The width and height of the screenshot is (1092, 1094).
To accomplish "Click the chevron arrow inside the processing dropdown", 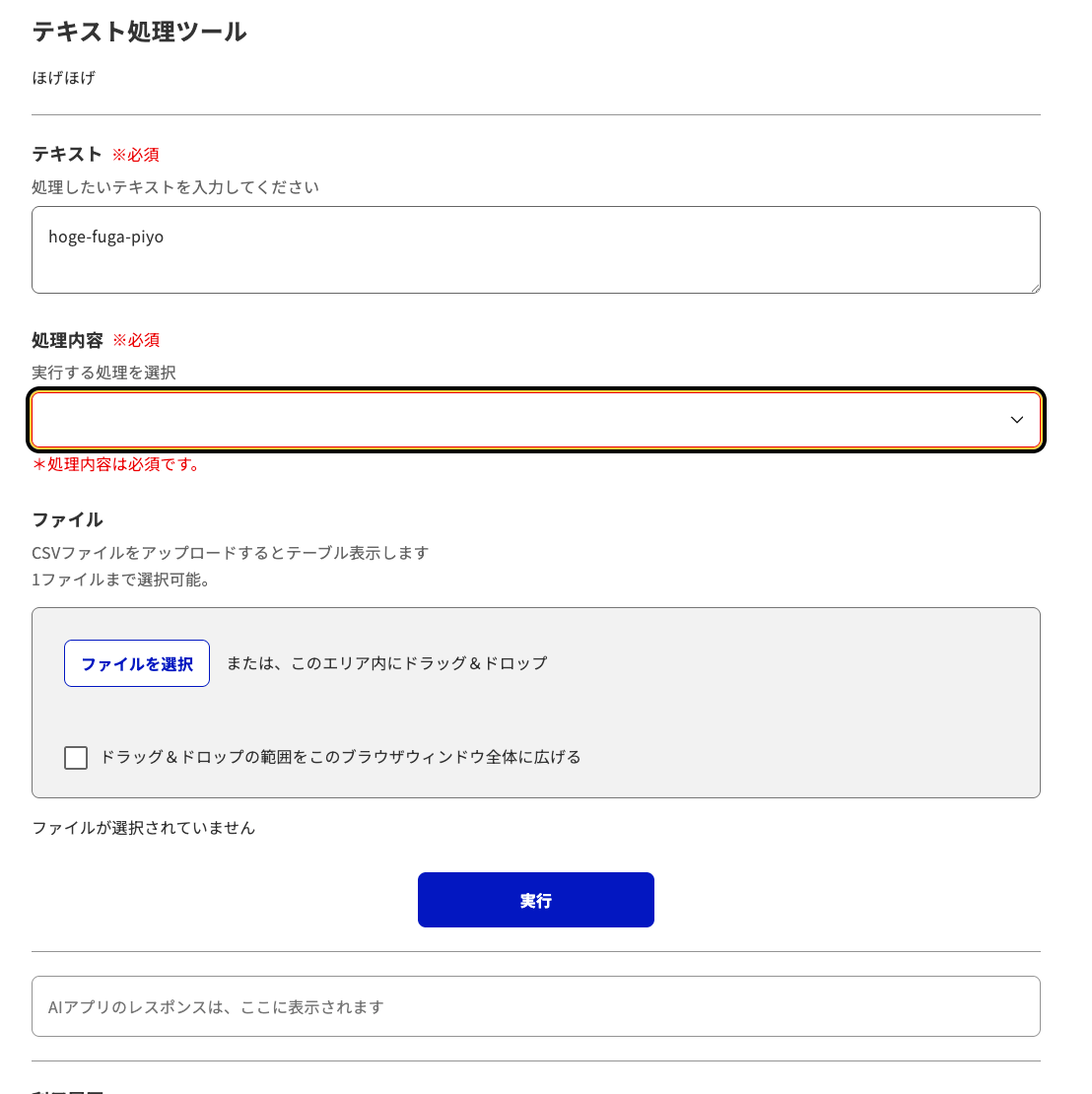I will click(x=1016, y=419).
